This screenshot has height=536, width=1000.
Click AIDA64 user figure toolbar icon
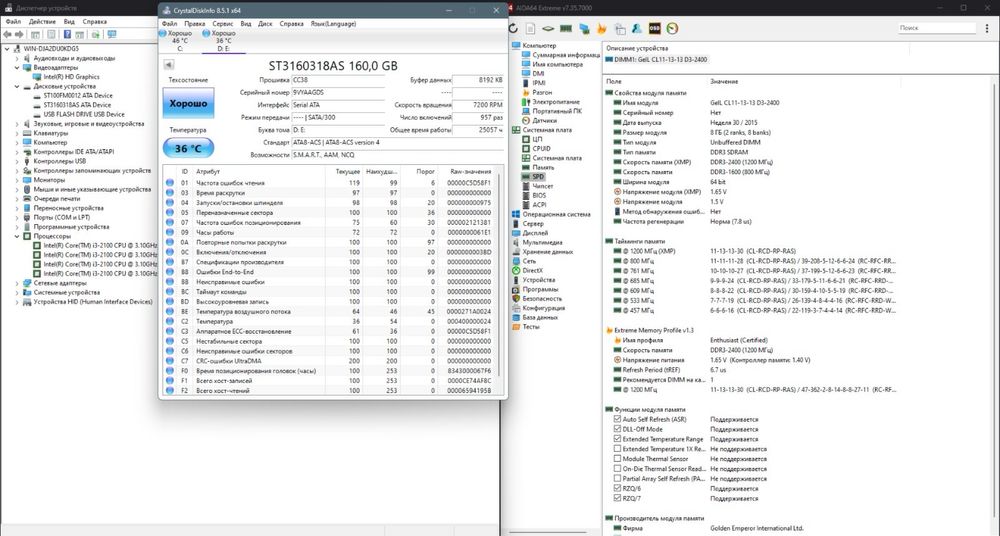pyautogui.click(x=636, y=28)
